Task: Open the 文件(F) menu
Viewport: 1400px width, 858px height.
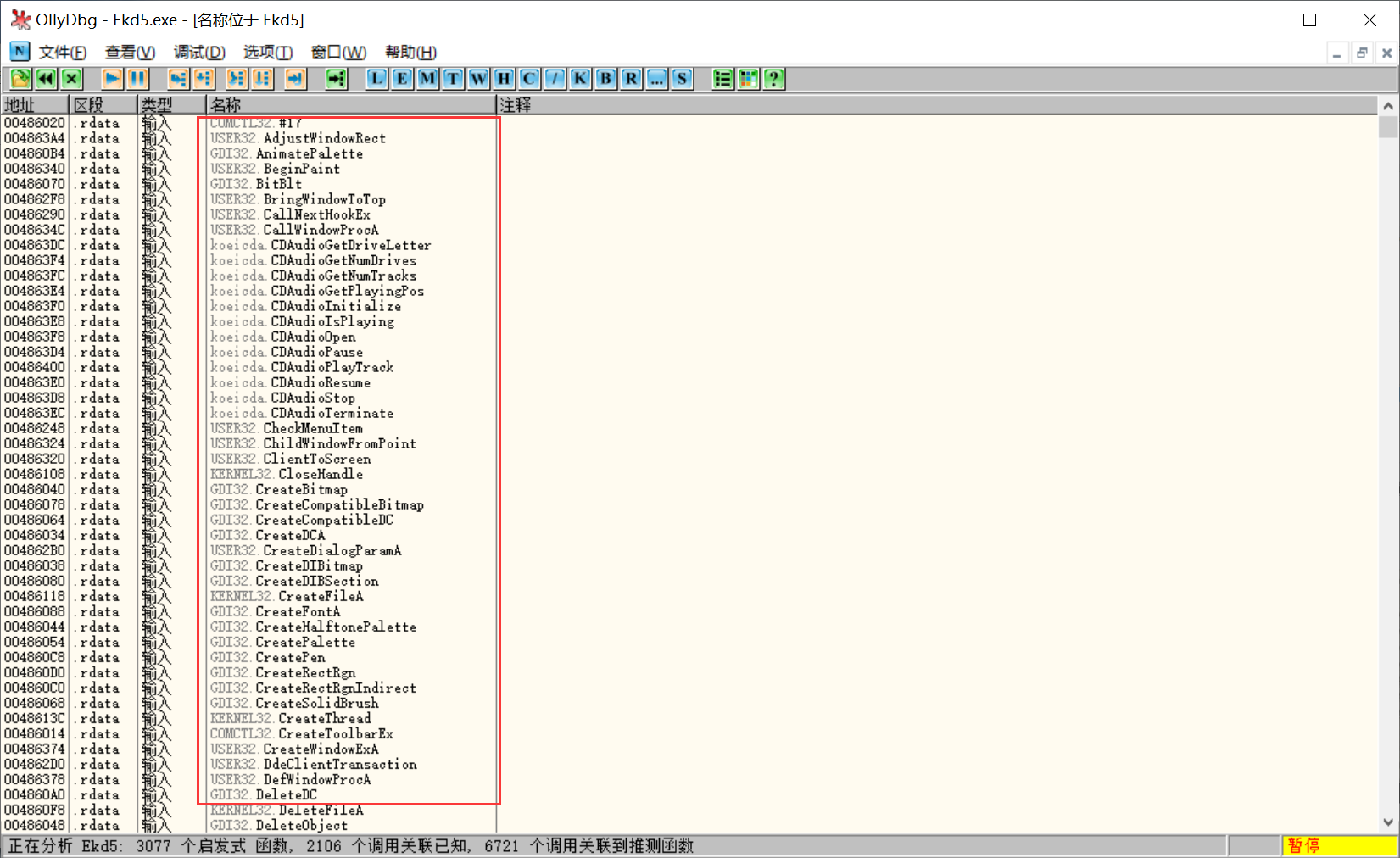Action: coord(63,53)
